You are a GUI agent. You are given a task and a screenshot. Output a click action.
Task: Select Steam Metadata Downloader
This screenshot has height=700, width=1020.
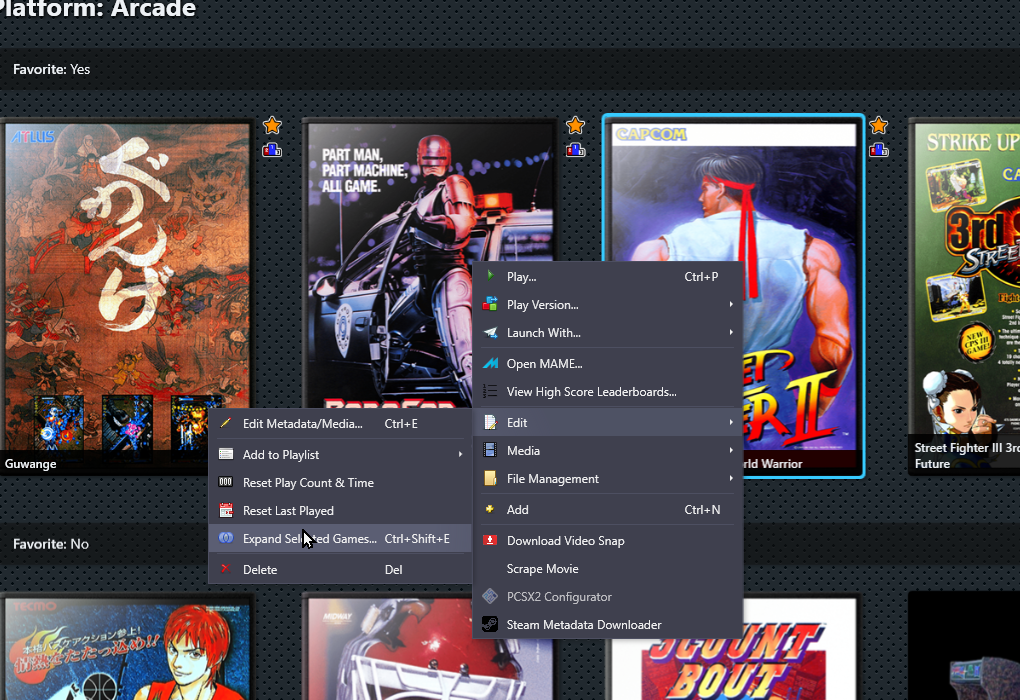click(x=608, y=625)
